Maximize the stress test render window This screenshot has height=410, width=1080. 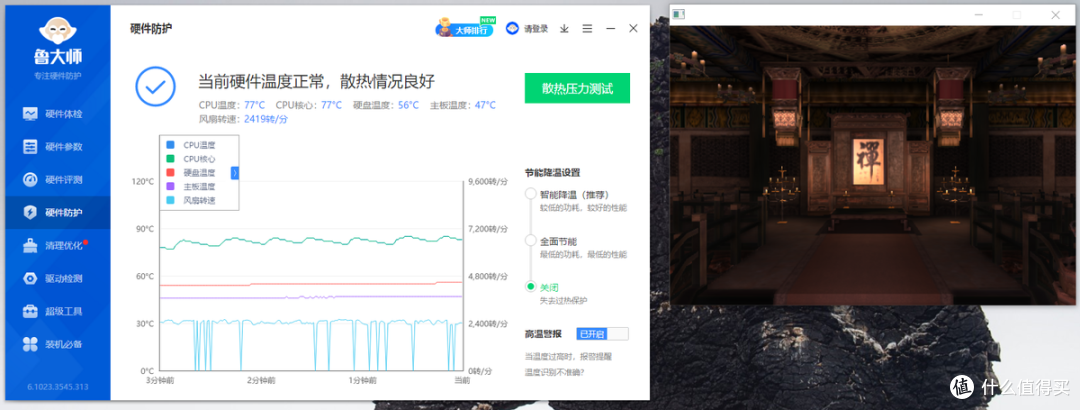tap(1016, 14)
